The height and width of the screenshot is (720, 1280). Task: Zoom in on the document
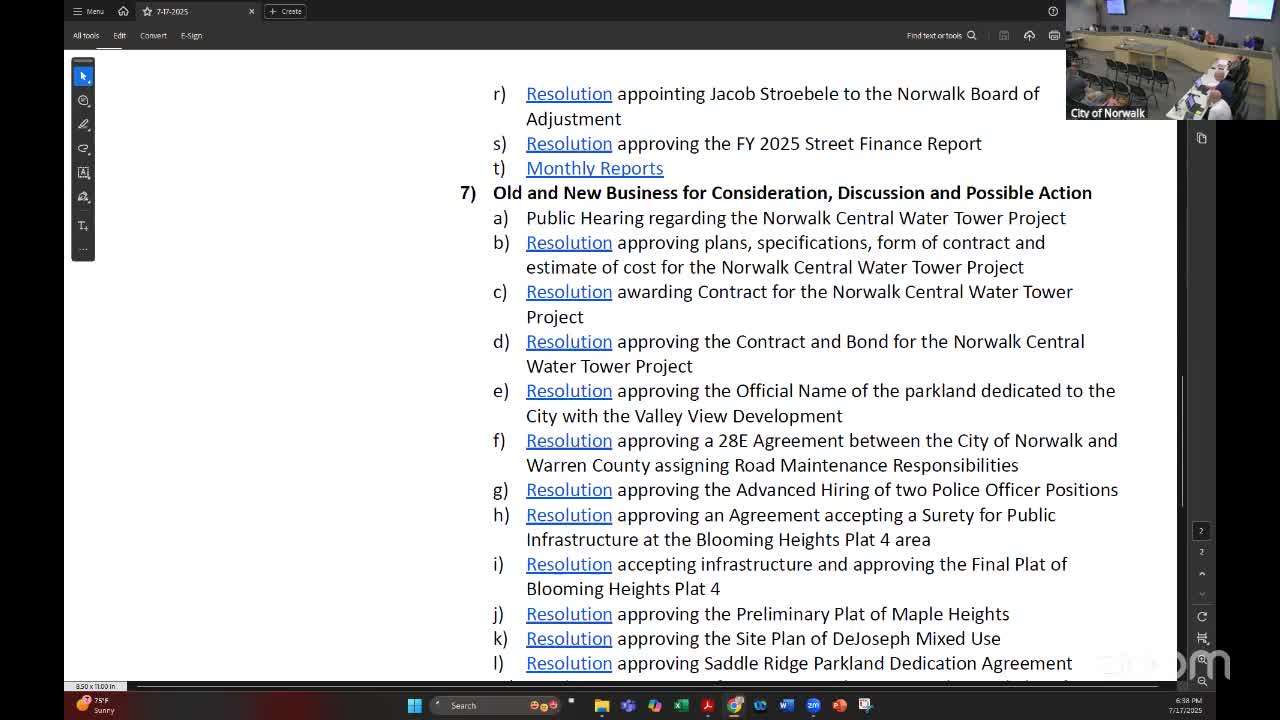[1202, 660]
